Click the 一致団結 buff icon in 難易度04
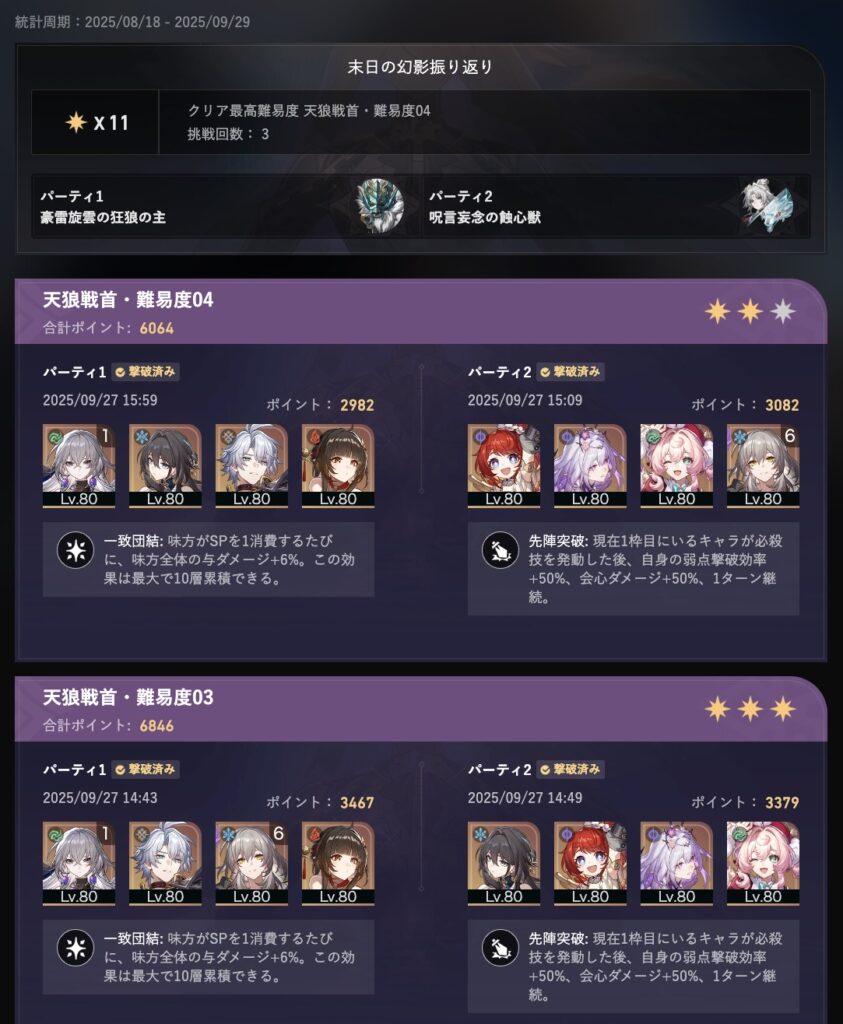This screenshot has height=1024, width=843. click(x=76, y=550)
